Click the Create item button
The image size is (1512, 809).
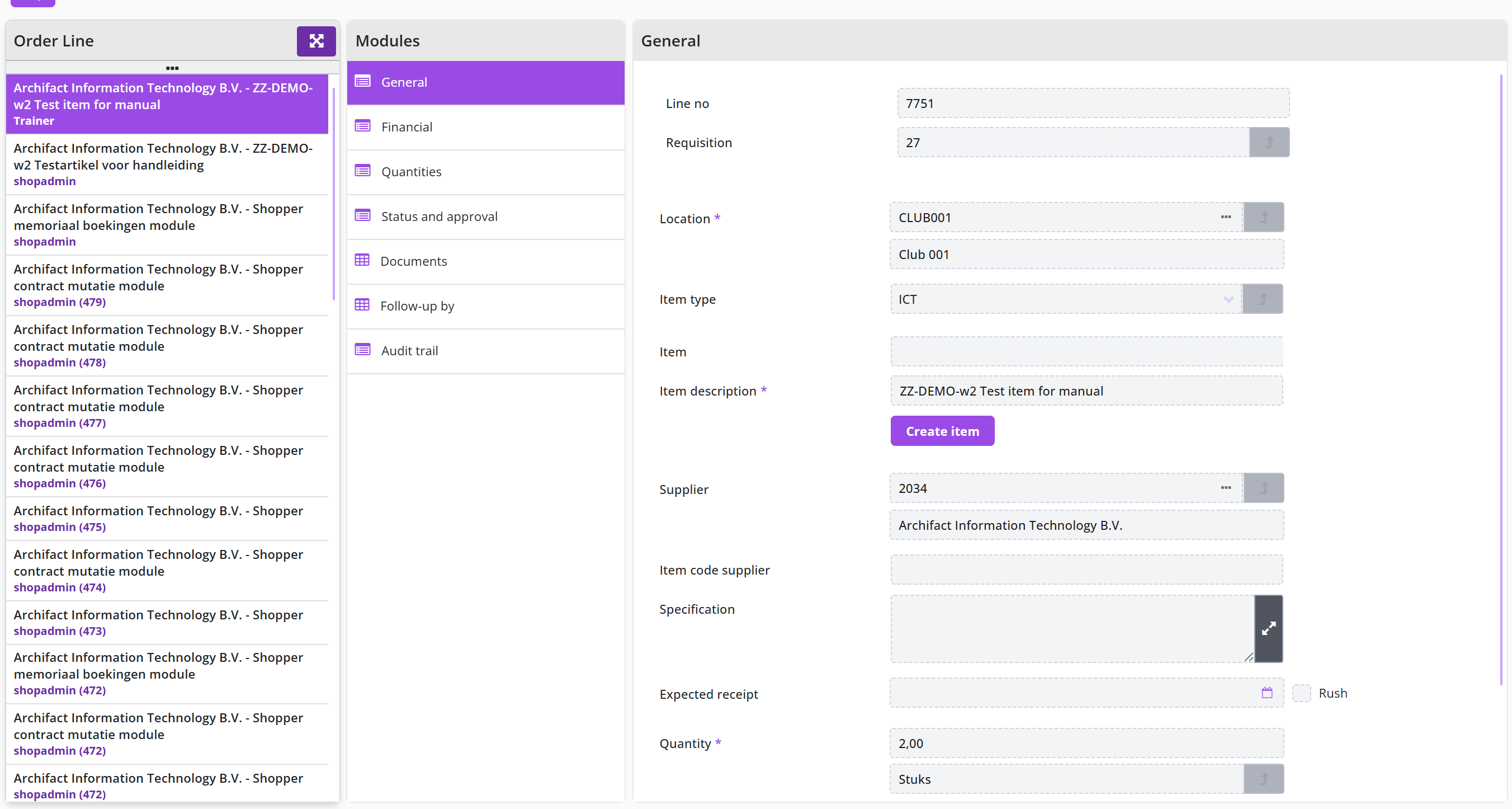pos(942,431)
